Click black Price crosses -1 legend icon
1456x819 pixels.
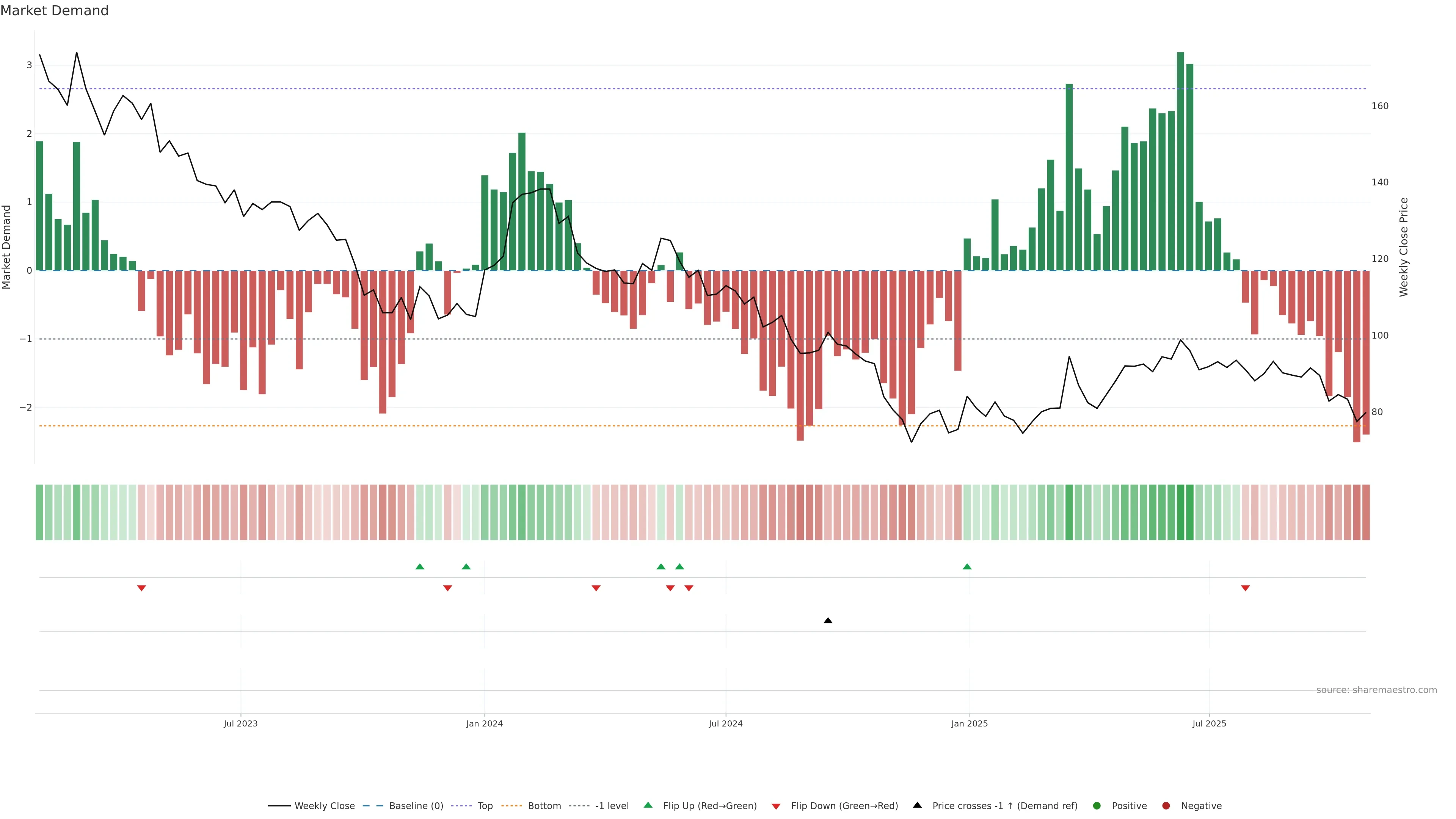(x=917, y=805)
